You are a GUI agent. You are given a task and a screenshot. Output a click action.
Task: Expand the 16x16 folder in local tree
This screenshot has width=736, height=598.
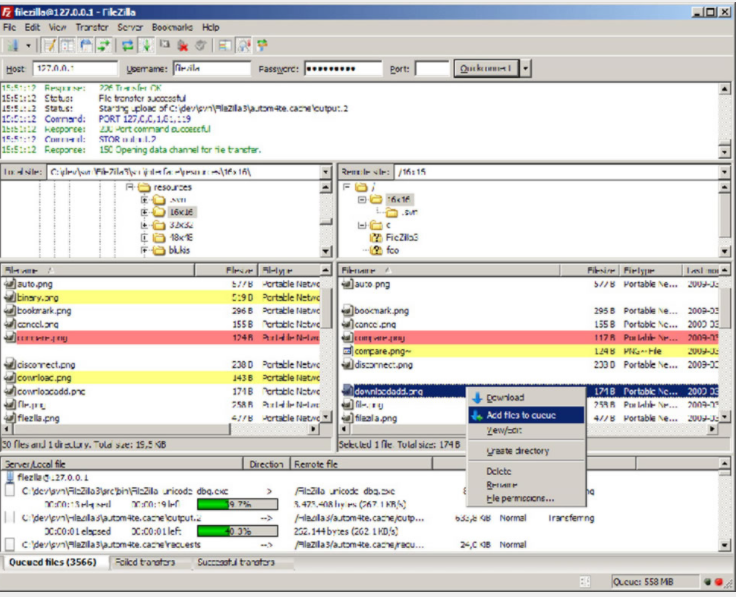click(x=145, y=211)
